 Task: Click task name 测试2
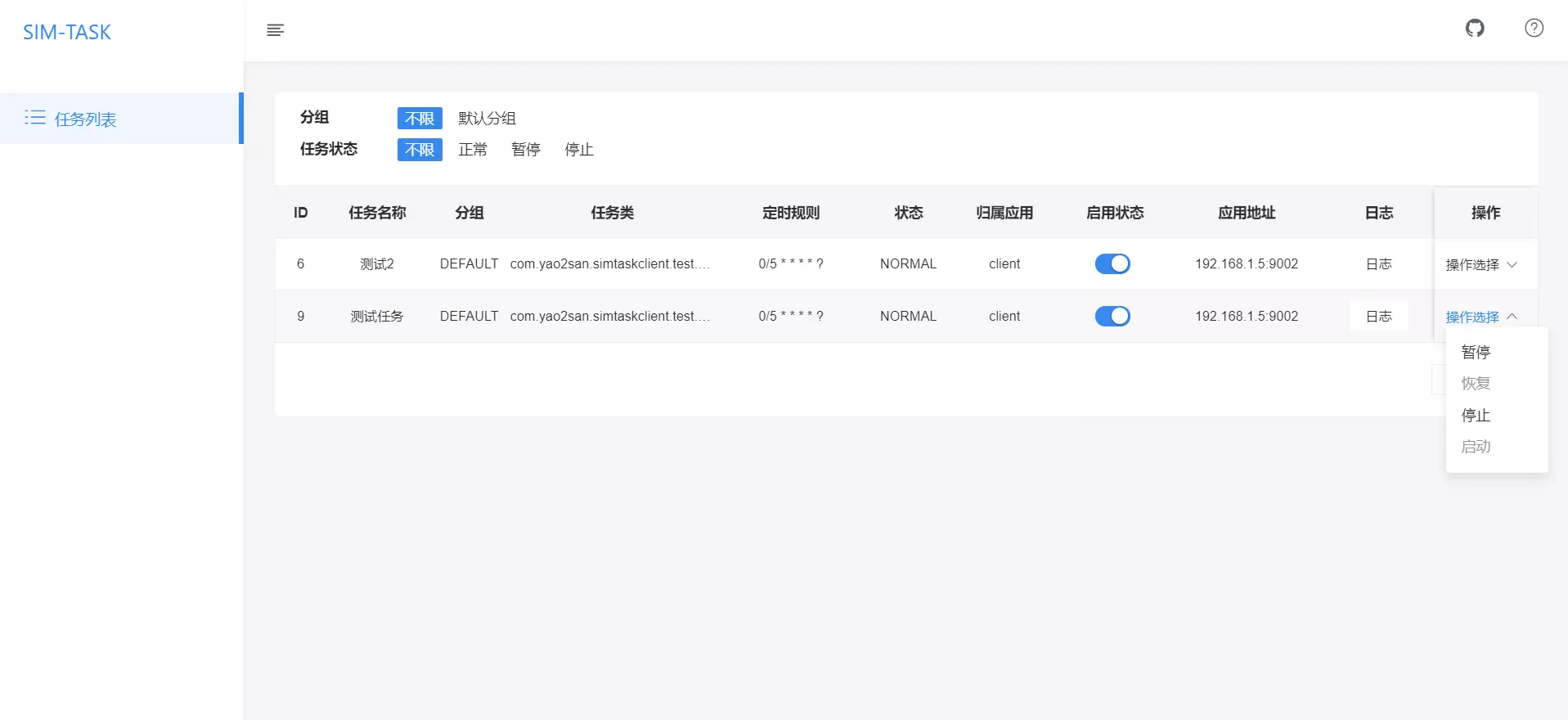tap(377, 263)
